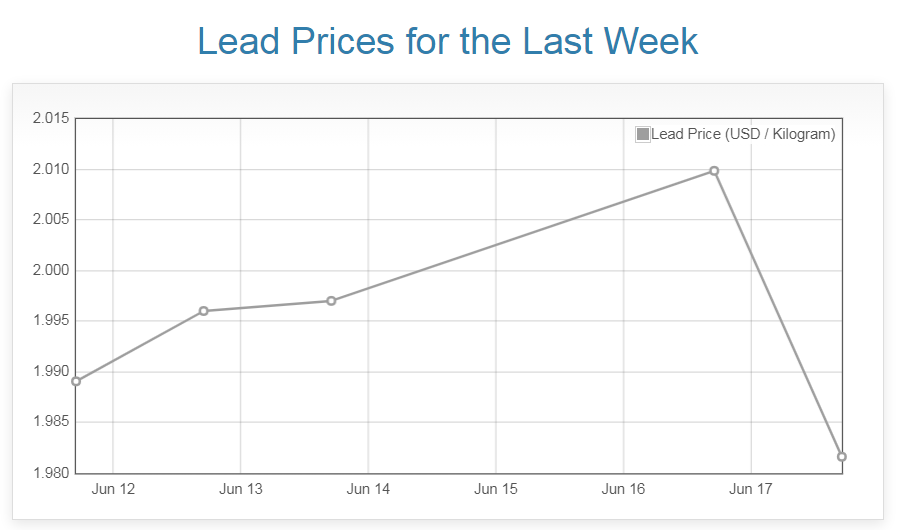The image size is (901, 530).
Task: Select the 1.985 y-axis label
Action: coord(51,422)
